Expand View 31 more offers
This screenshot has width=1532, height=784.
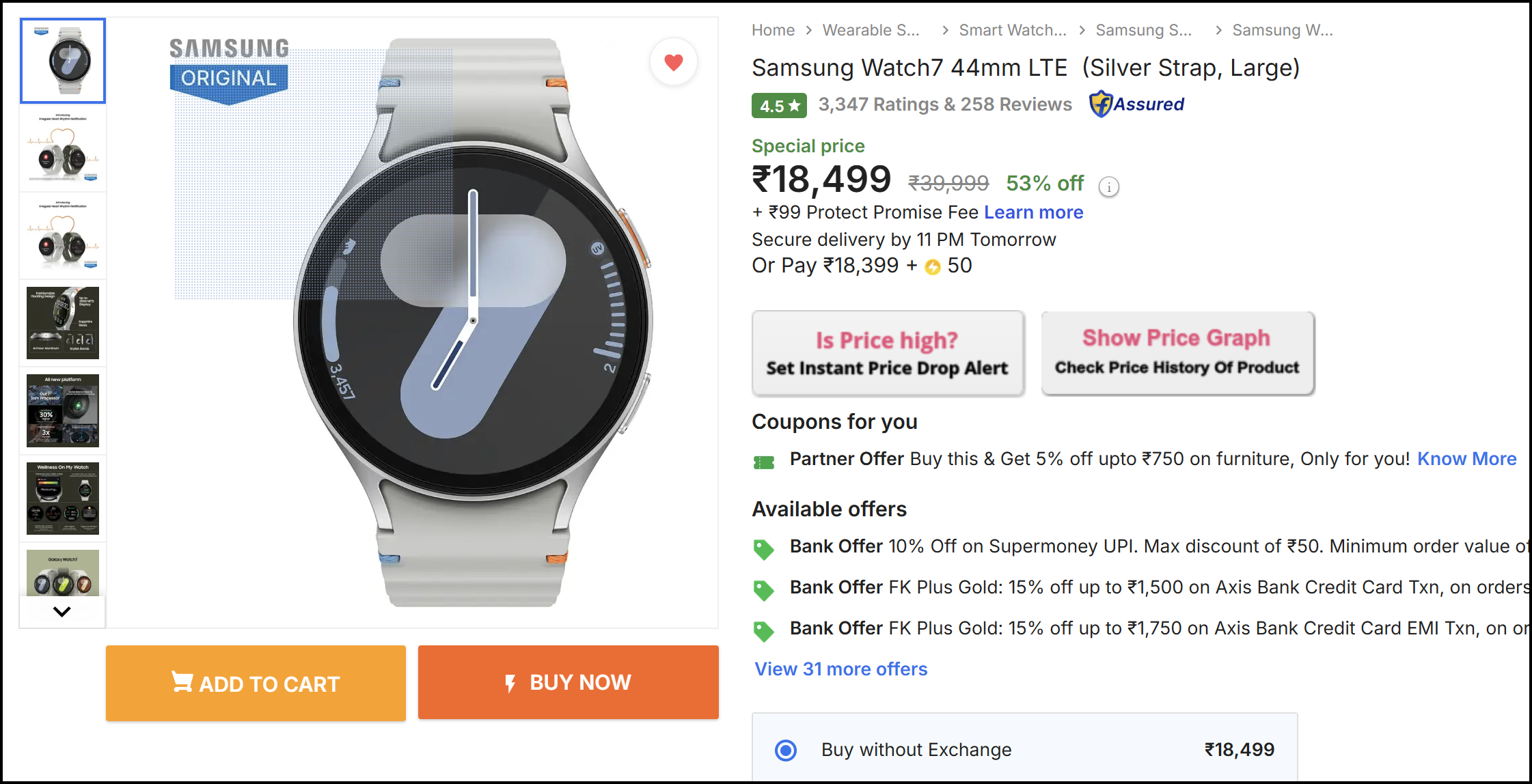841,669
